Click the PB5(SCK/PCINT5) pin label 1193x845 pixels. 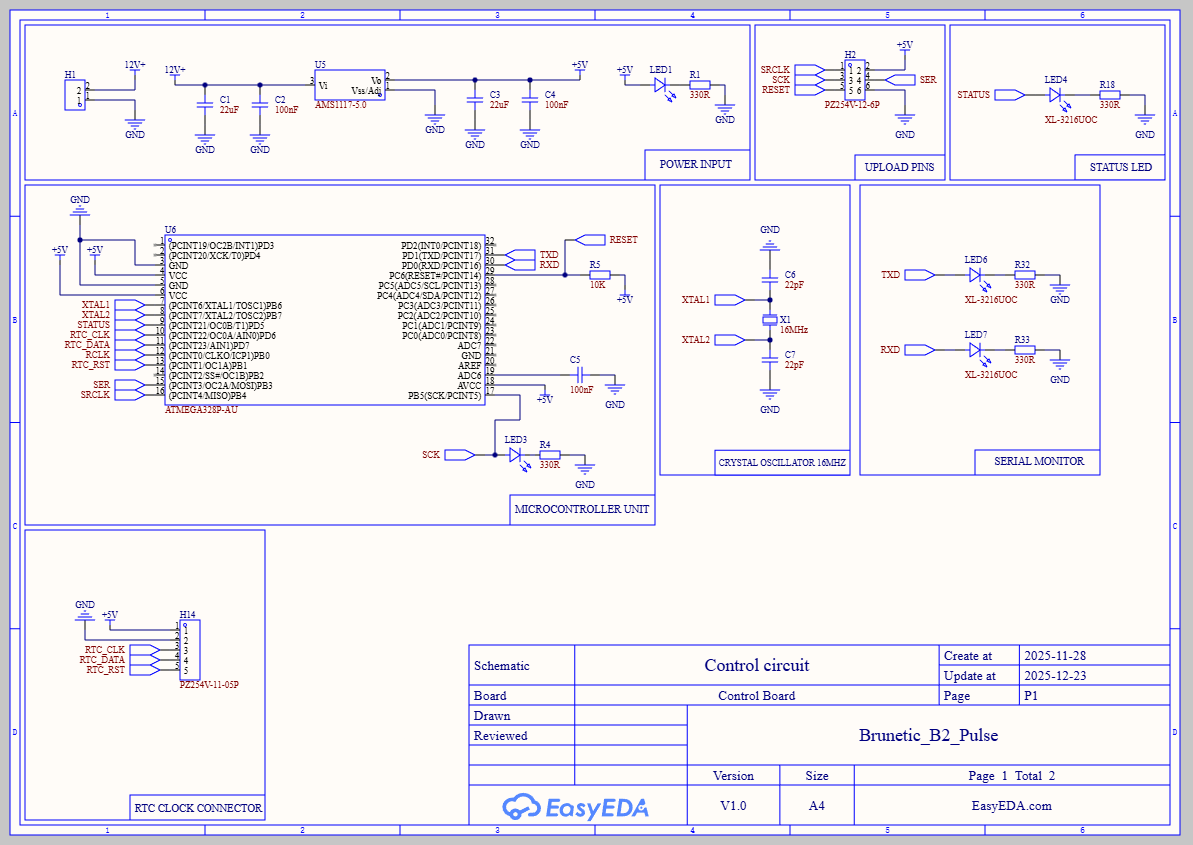click(444, 395)
